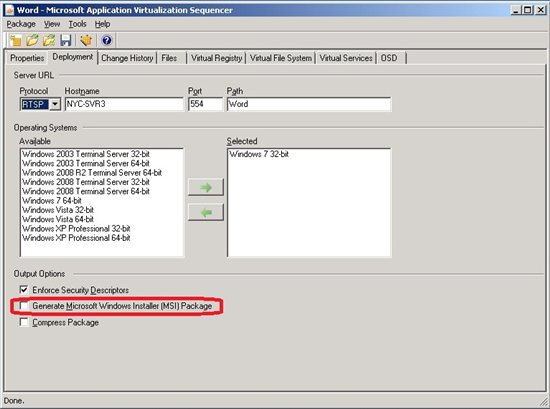This screenshot has height=409, width=550.
Task: Click the app icon in the title bar
Action: coord(10,10)
